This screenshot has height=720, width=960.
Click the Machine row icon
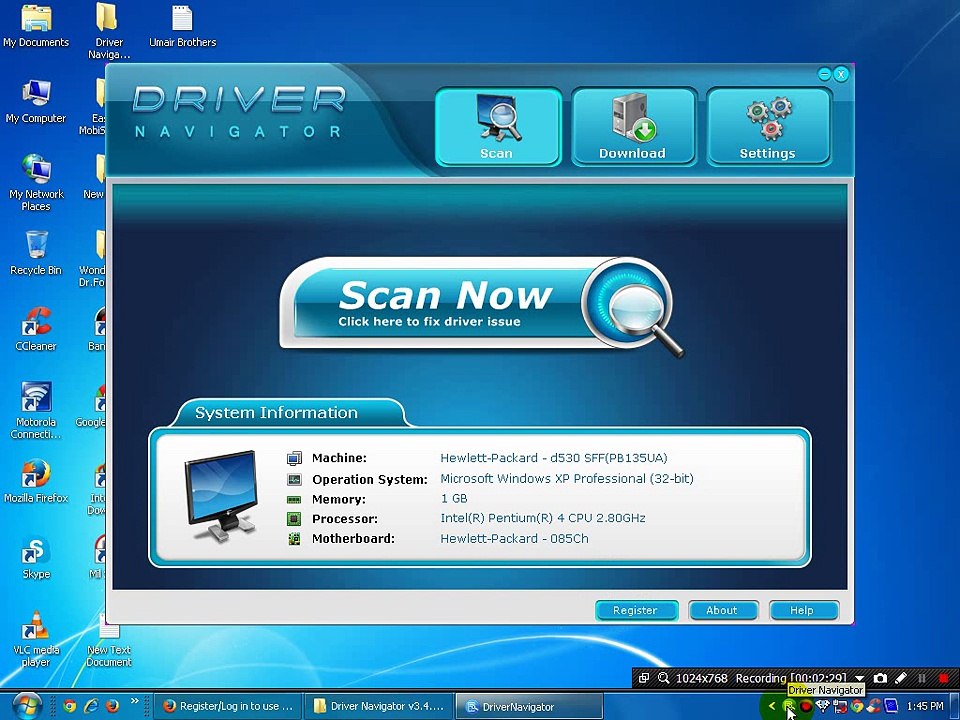(294, 458)
